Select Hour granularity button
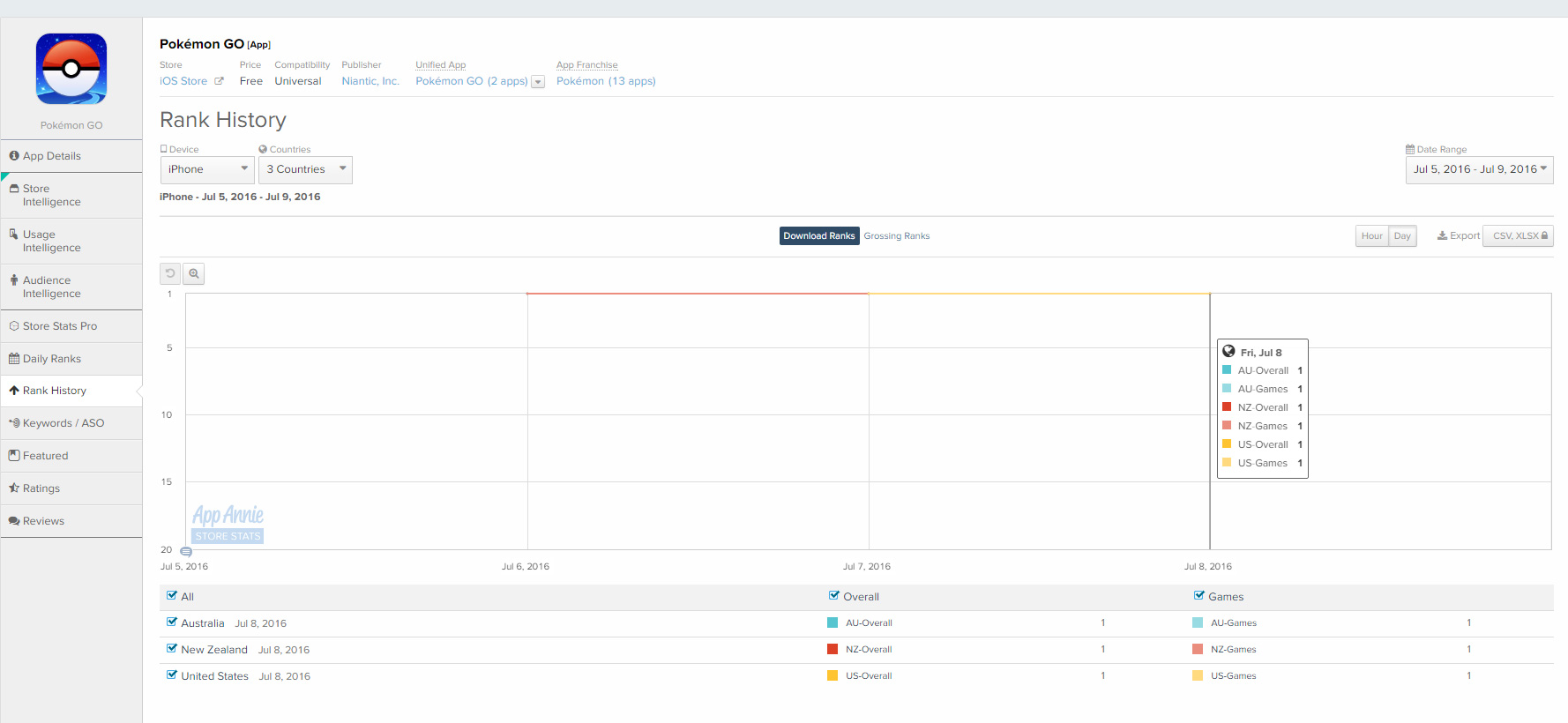Screen dimensions: 1568x723 coord(1371,236)
